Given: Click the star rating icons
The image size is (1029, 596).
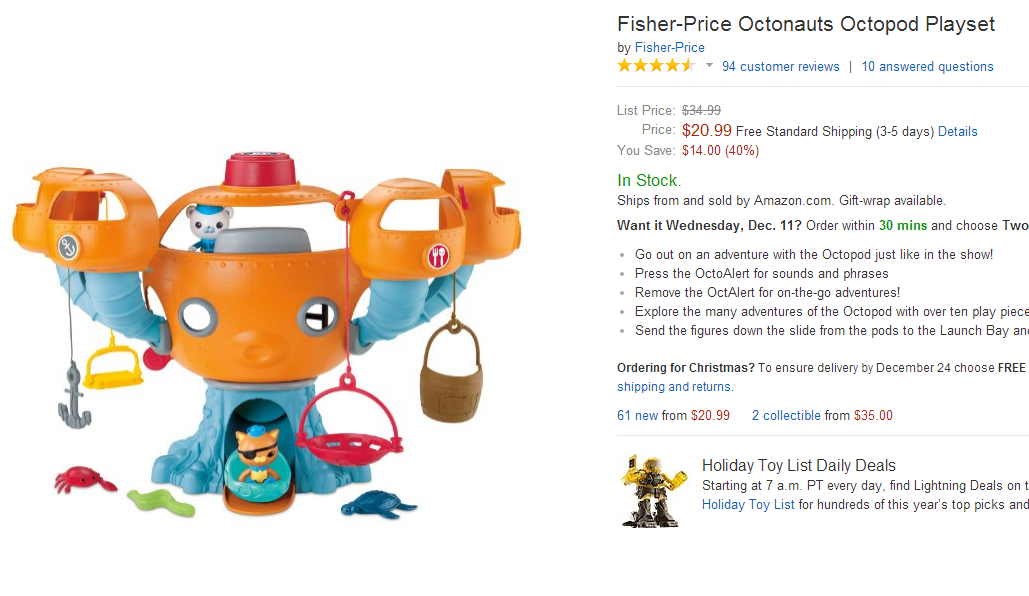Looking at the screenshot, I should (655, 66).
